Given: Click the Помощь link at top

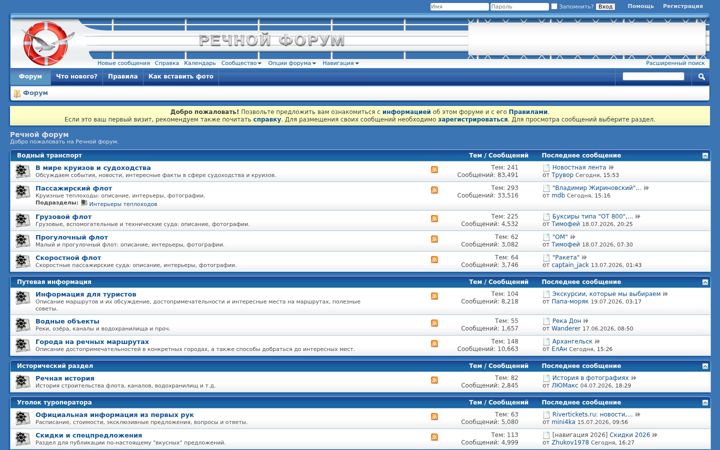Looking at the screenshot, I should [x=641, y=6].
